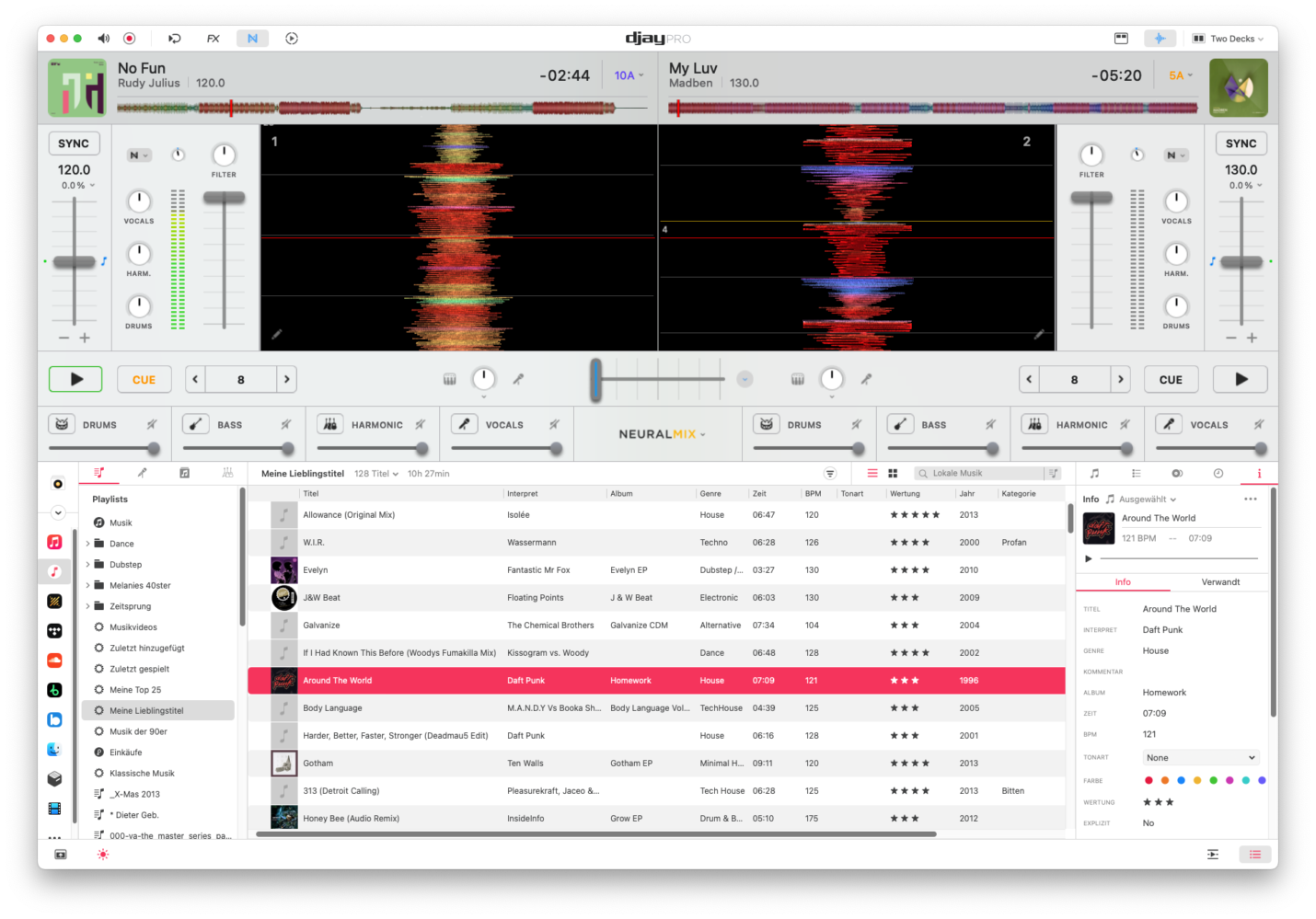Enable SYNC on the left deck
Viewport: 1316px width, 919px height.
74,143
